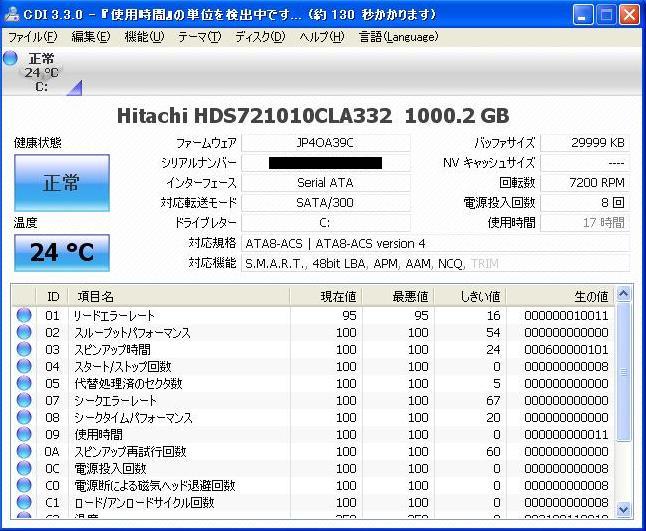Select the リードエラーレート row name

pyautogui.click(x=114, y=316)
